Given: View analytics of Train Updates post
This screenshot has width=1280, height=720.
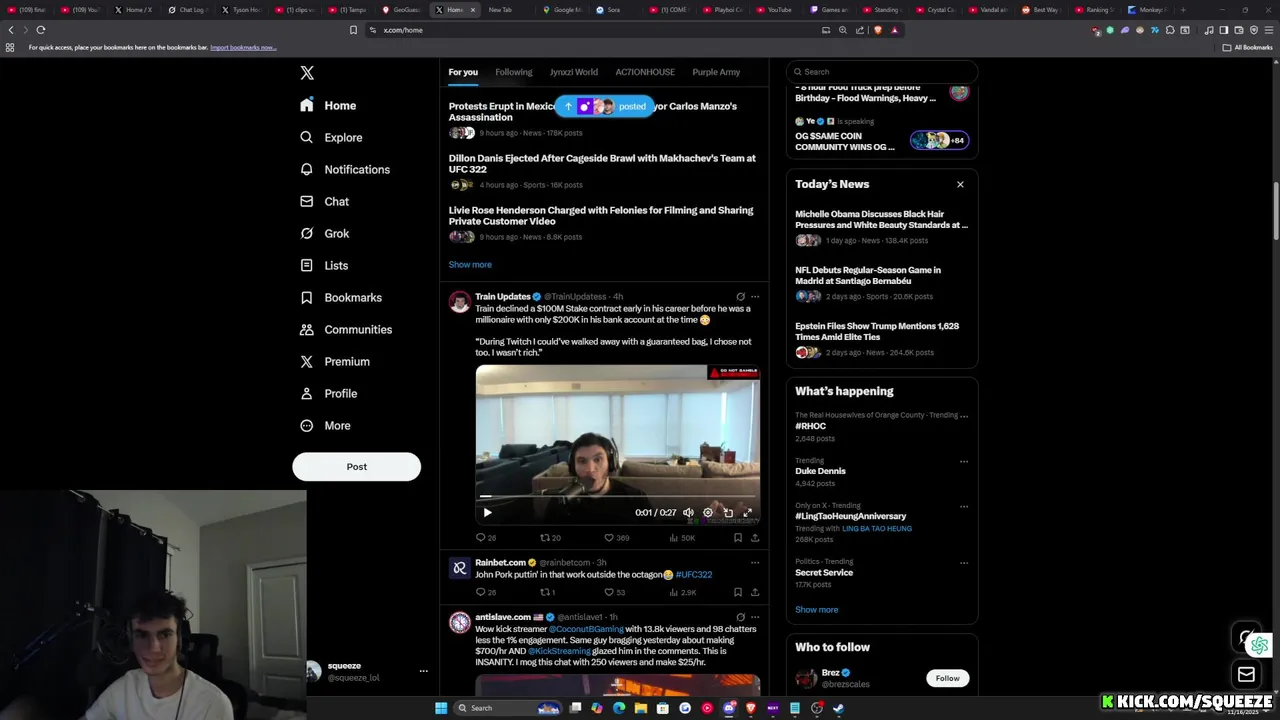Looking at the screenshot, I should pyautogui.click(x=682, y=538).
